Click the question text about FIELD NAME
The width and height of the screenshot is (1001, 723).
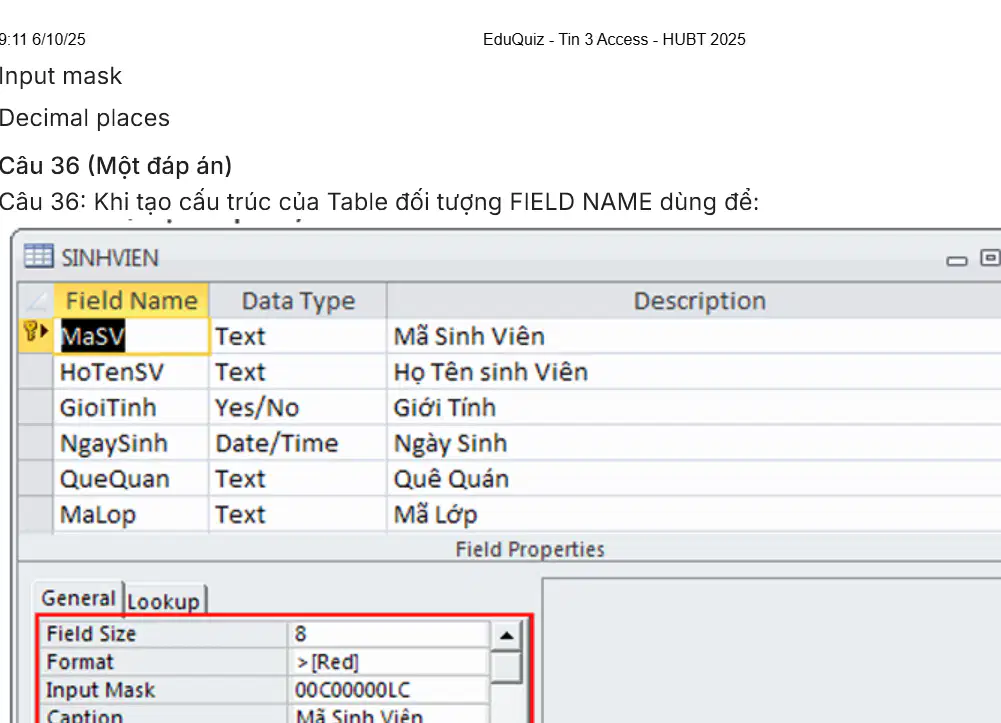[379, 202]
